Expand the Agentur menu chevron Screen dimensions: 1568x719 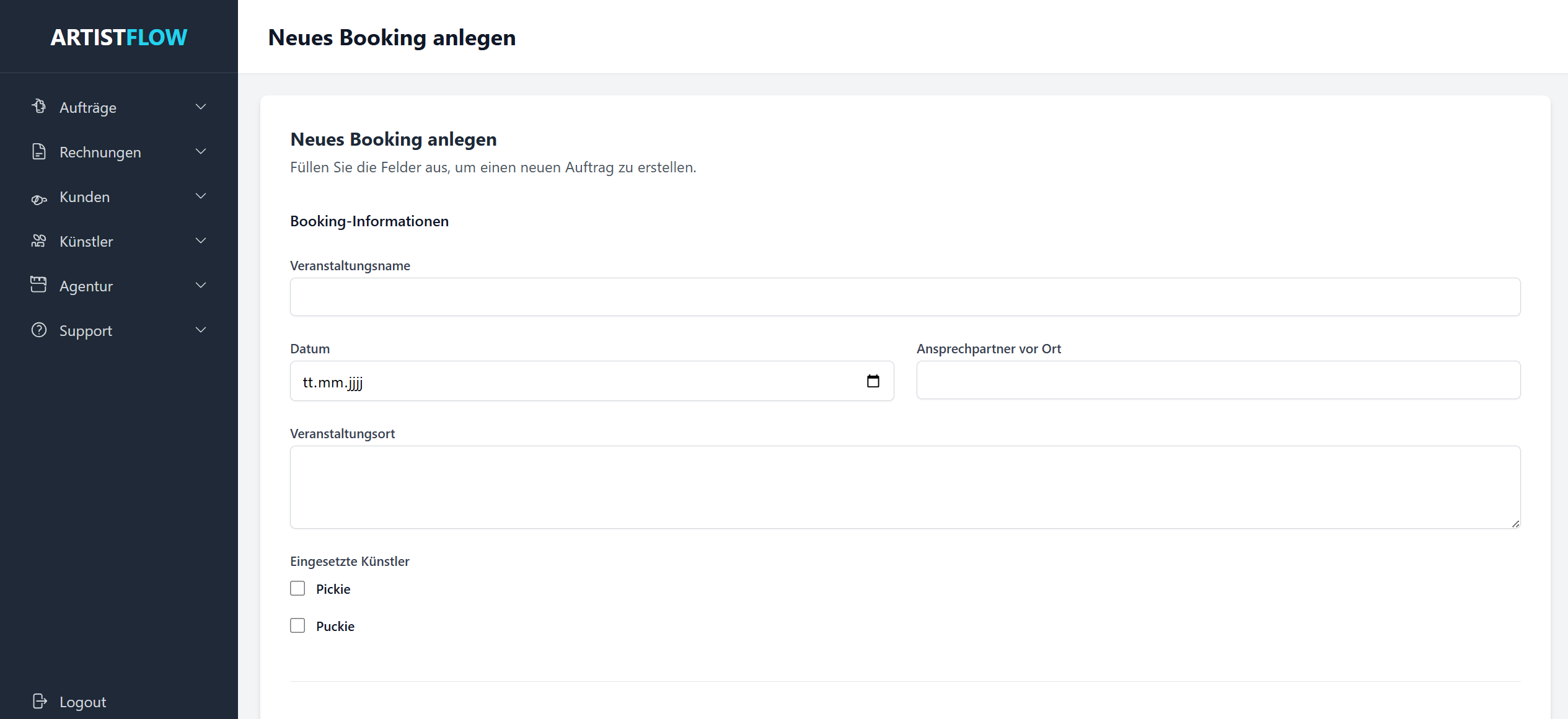201,285
